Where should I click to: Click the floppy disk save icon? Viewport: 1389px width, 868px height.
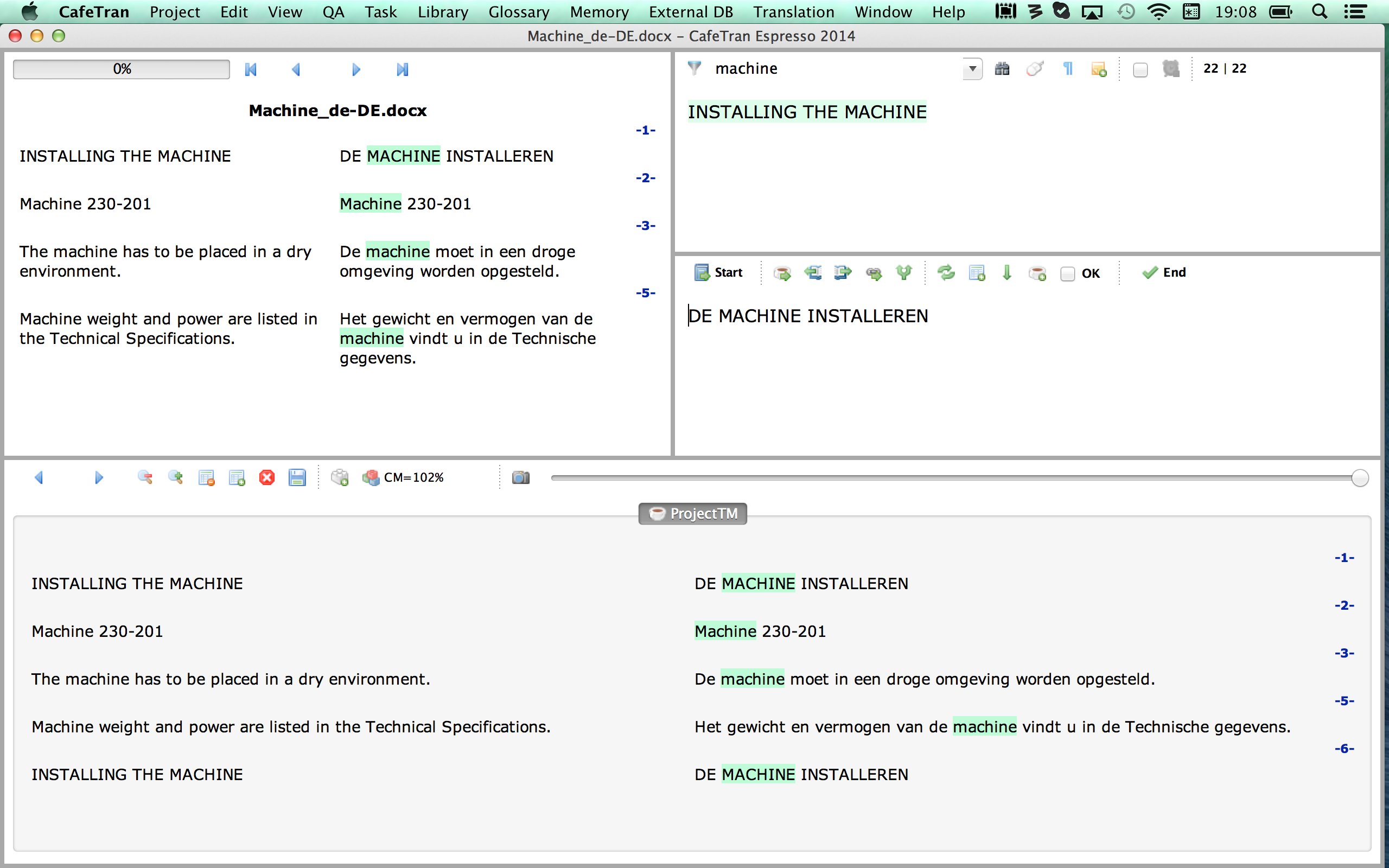297,477
